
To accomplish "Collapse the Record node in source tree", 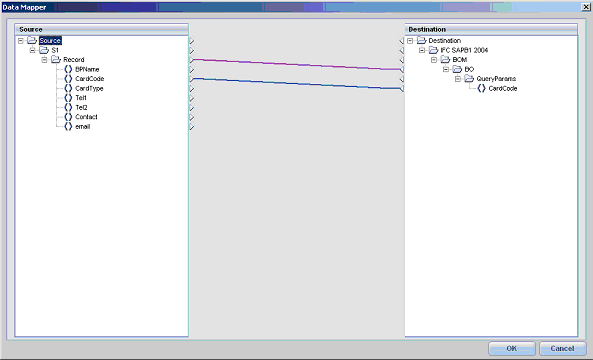I will point(45,60).
